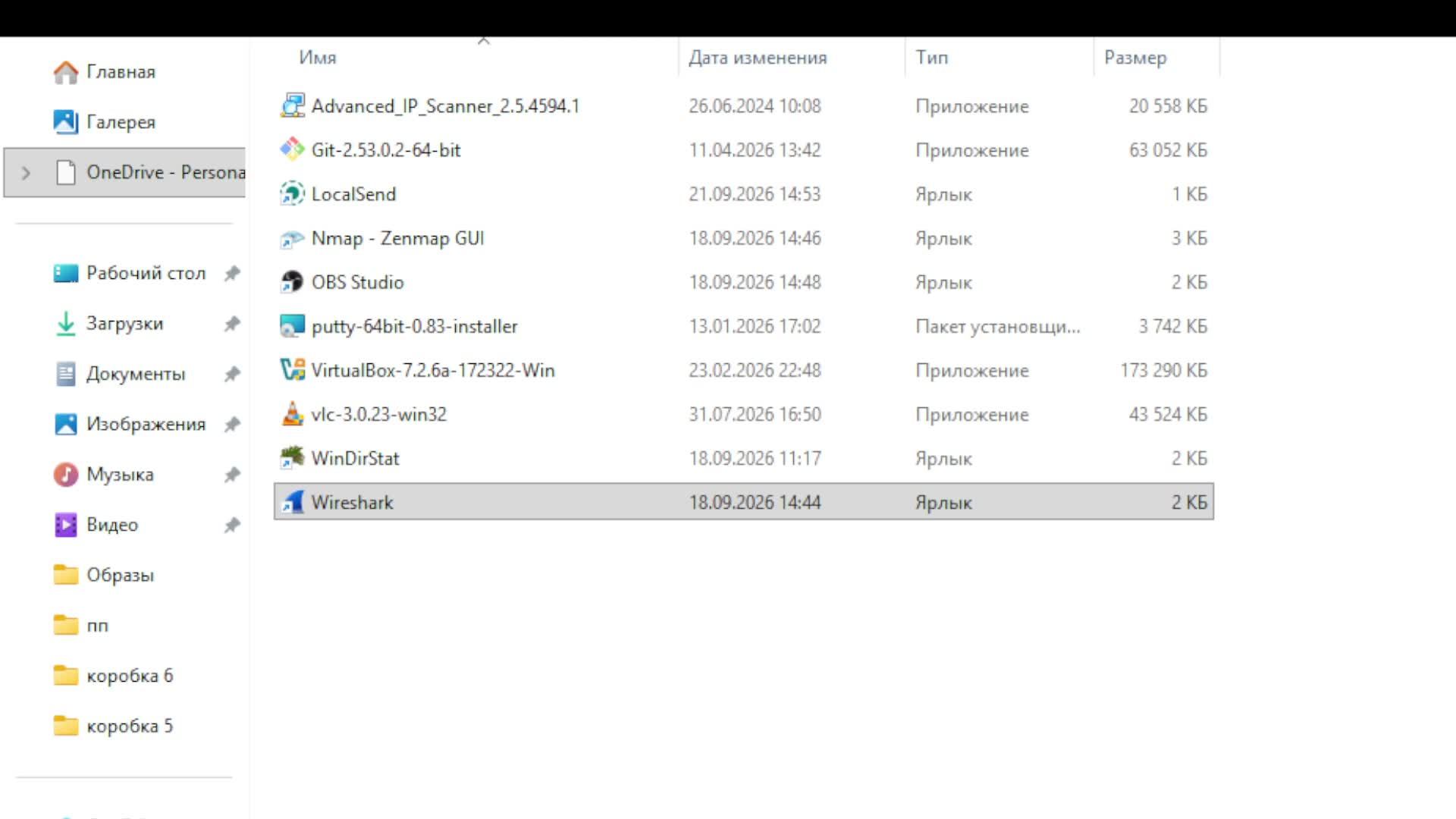The image size is (1456, 819).
Task: Unpin Рабочий стол using its pin icon
Action: [232, 273]
